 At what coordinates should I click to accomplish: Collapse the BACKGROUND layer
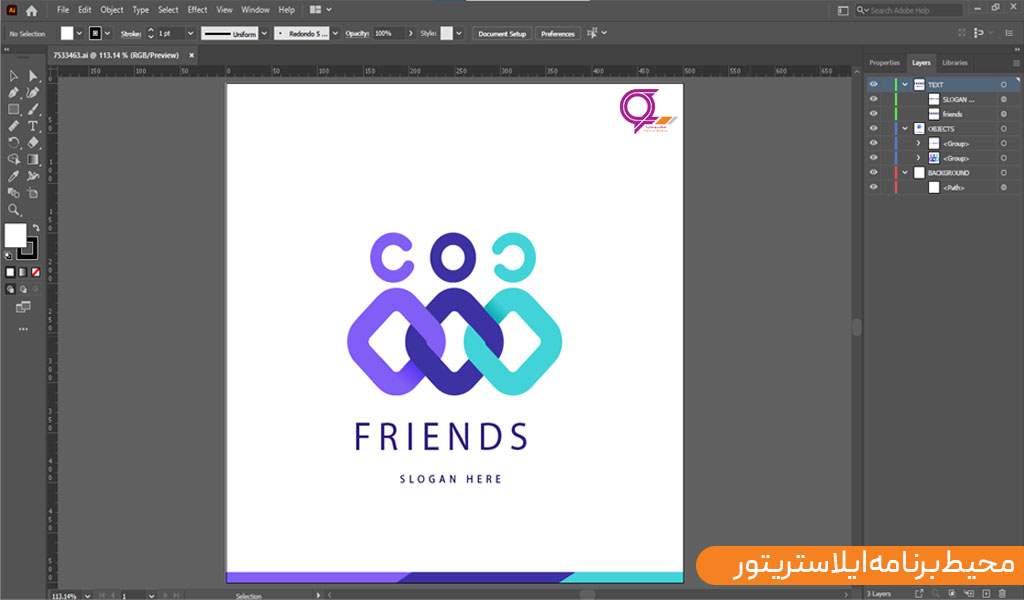pos(905,172)
